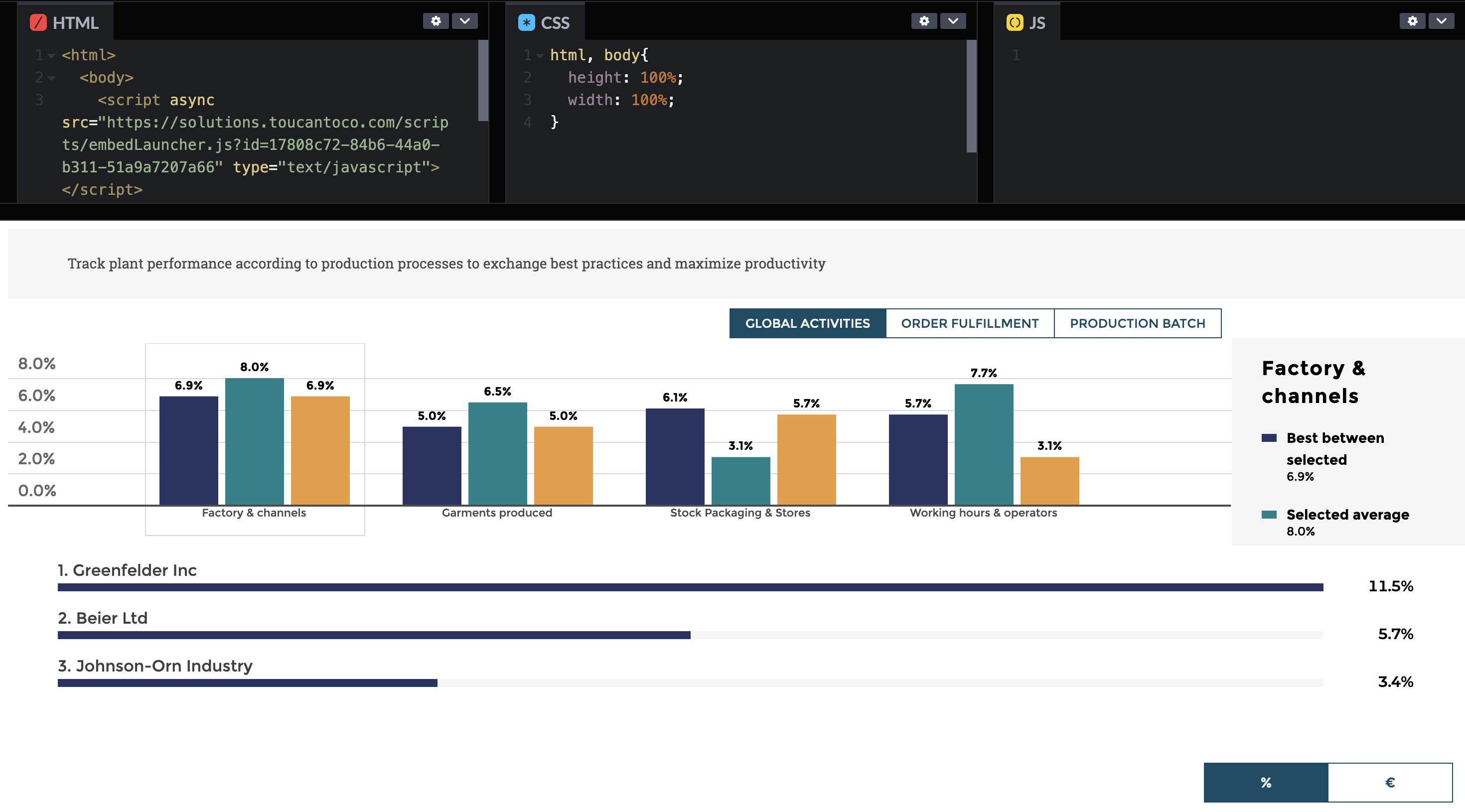
Task: Select the Global Activities tab
Action: coord(807,323)
